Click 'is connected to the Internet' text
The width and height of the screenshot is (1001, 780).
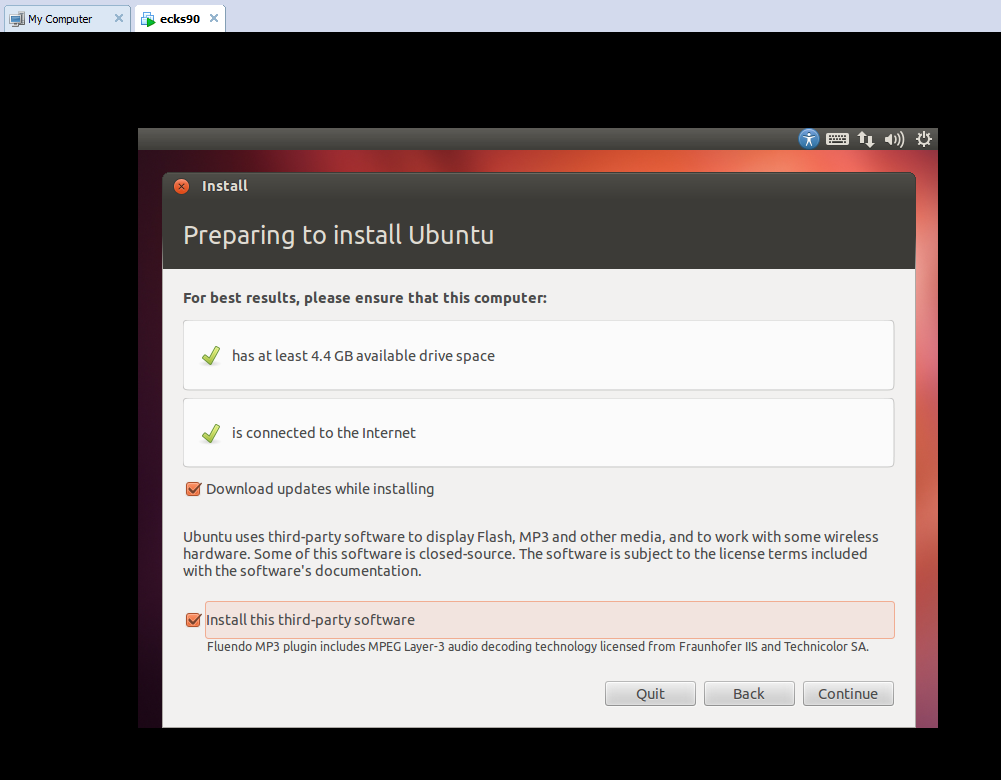324,433
